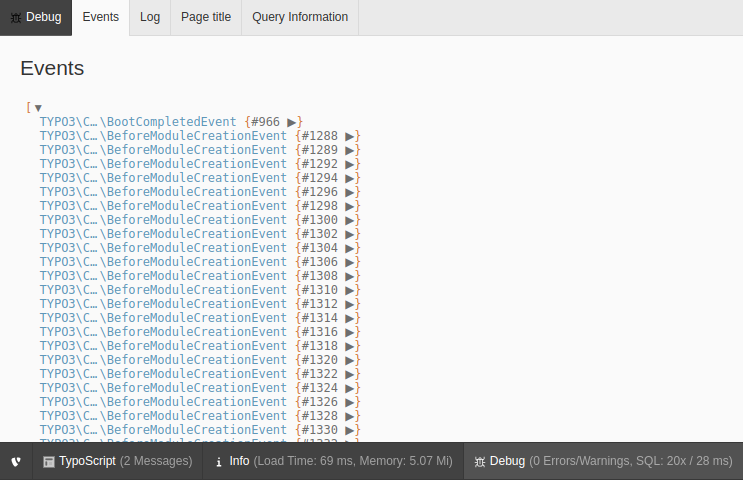Open the Debug module in bottom bar
The image size is (743, 480).
603,461
